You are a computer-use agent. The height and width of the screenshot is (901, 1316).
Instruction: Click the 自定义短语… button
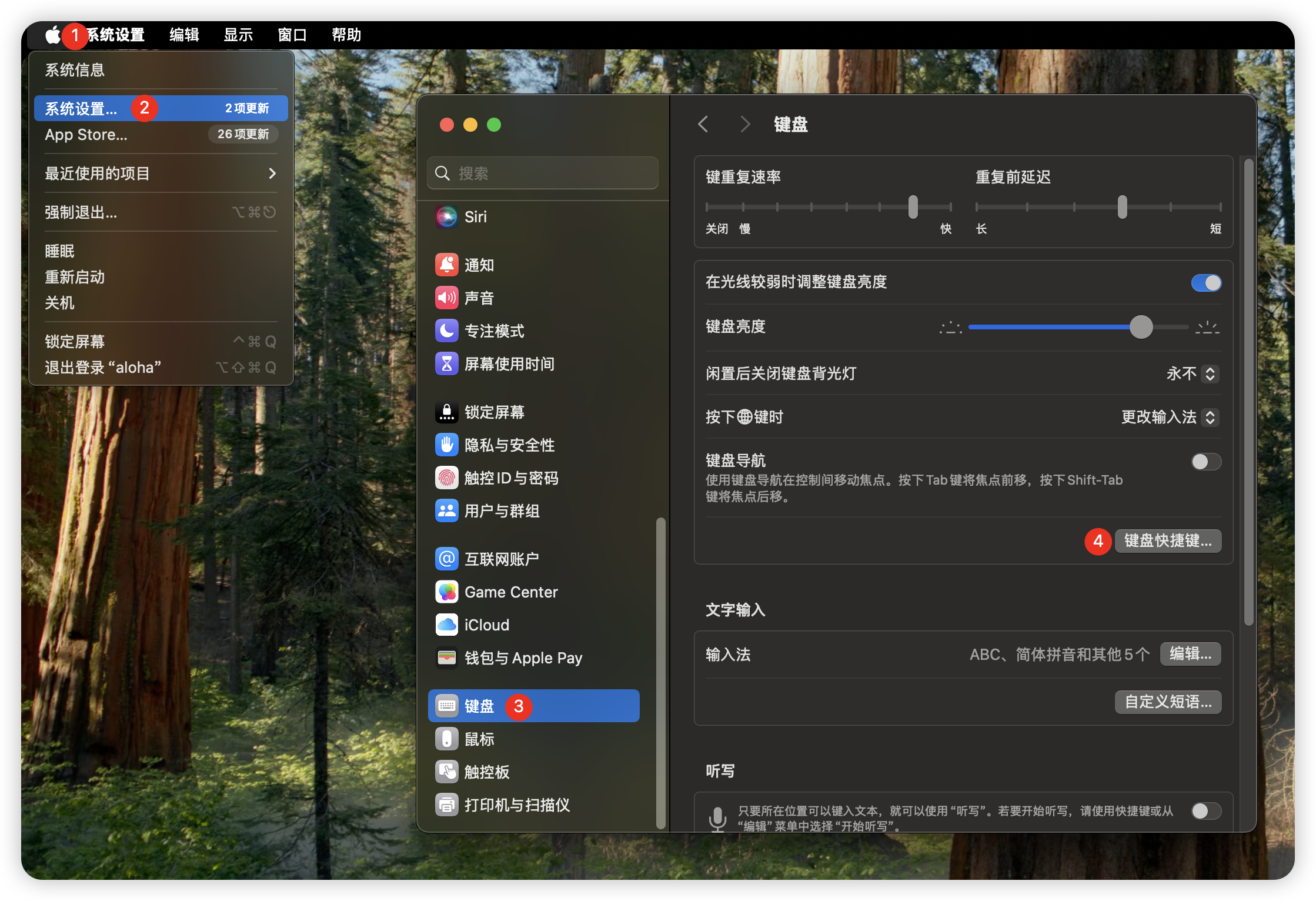[1168, 702]
